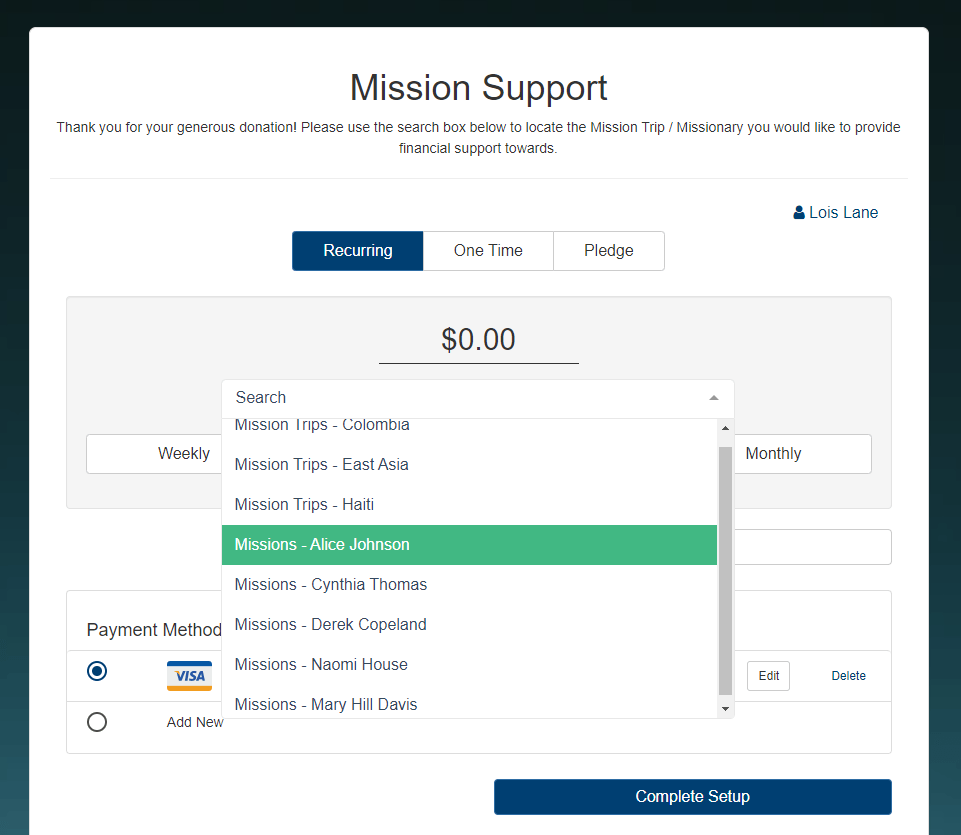Select the Add New payment radio button
Viewport: 961px width, 835px height.
pos(97,722)
